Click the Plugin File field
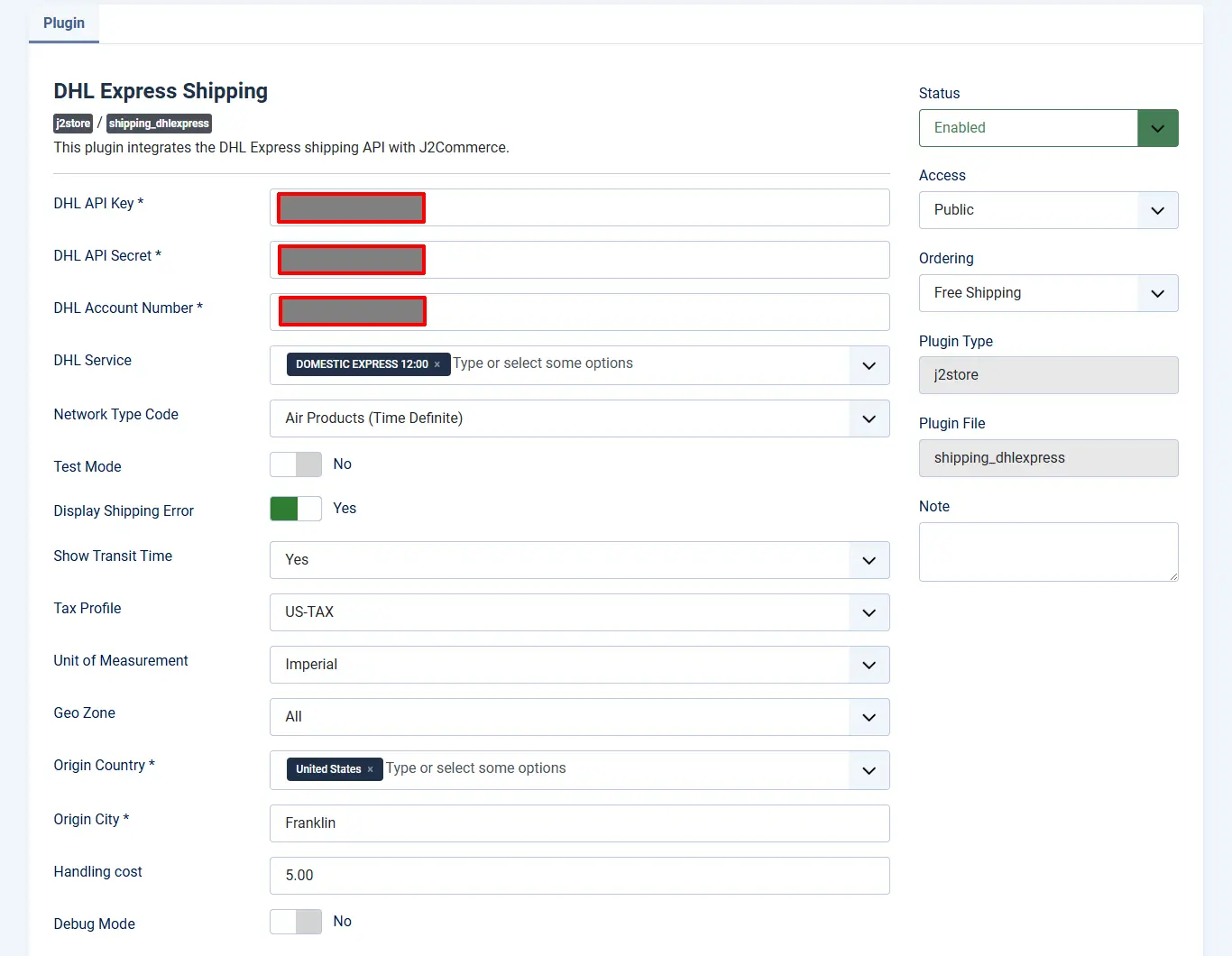The image size is (1232, 956). click(1049, 458)
